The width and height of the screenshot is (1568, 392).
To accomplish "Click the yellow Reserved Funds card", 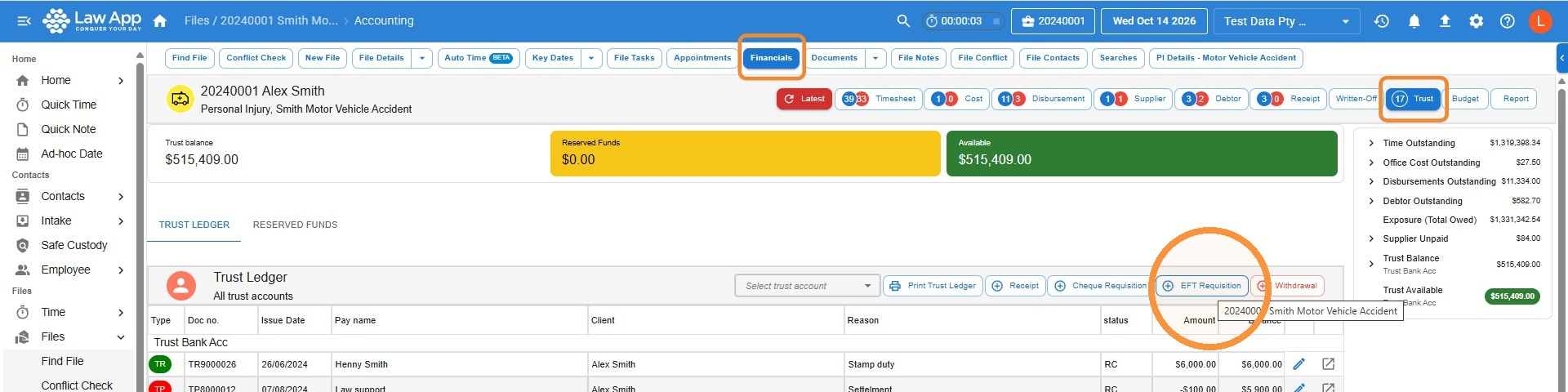I will tap(745, 153).
